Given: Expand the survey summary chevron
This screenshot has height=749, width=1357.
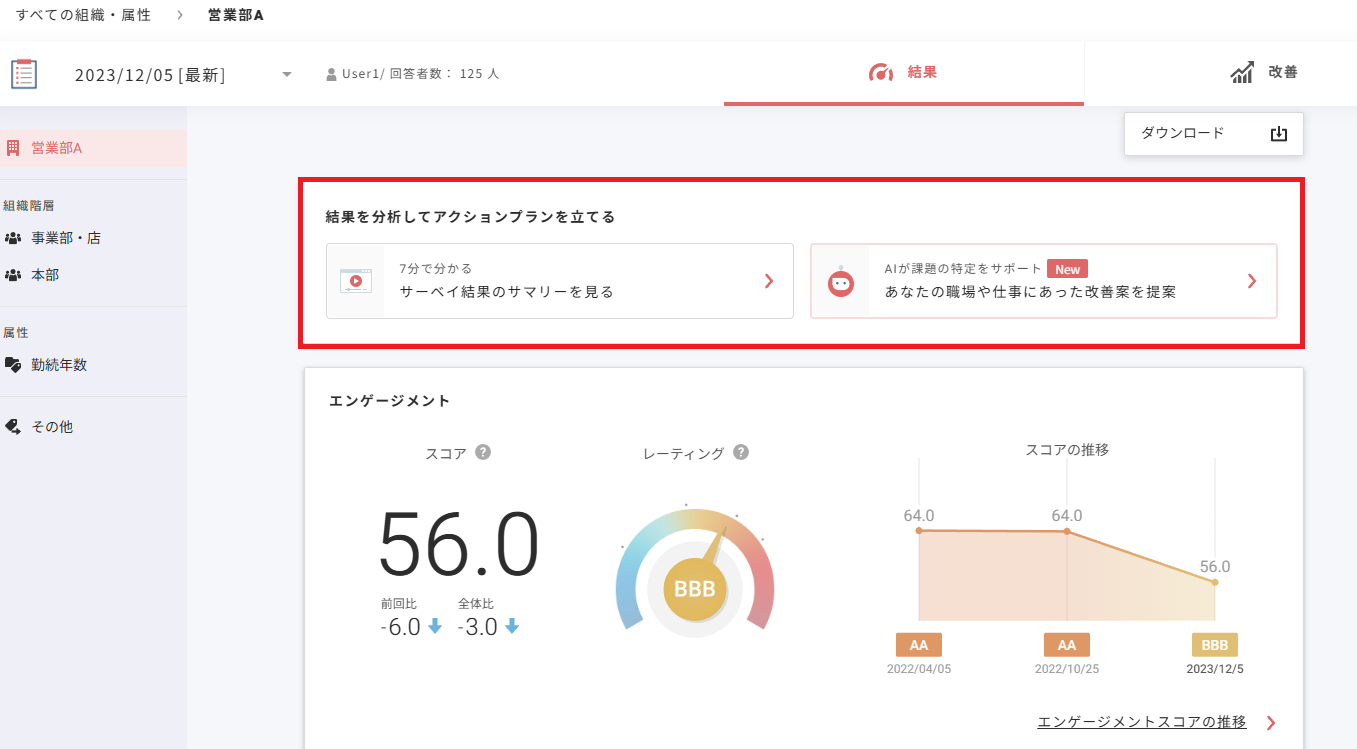Looking at the screenshot, I should coord(769,281).
